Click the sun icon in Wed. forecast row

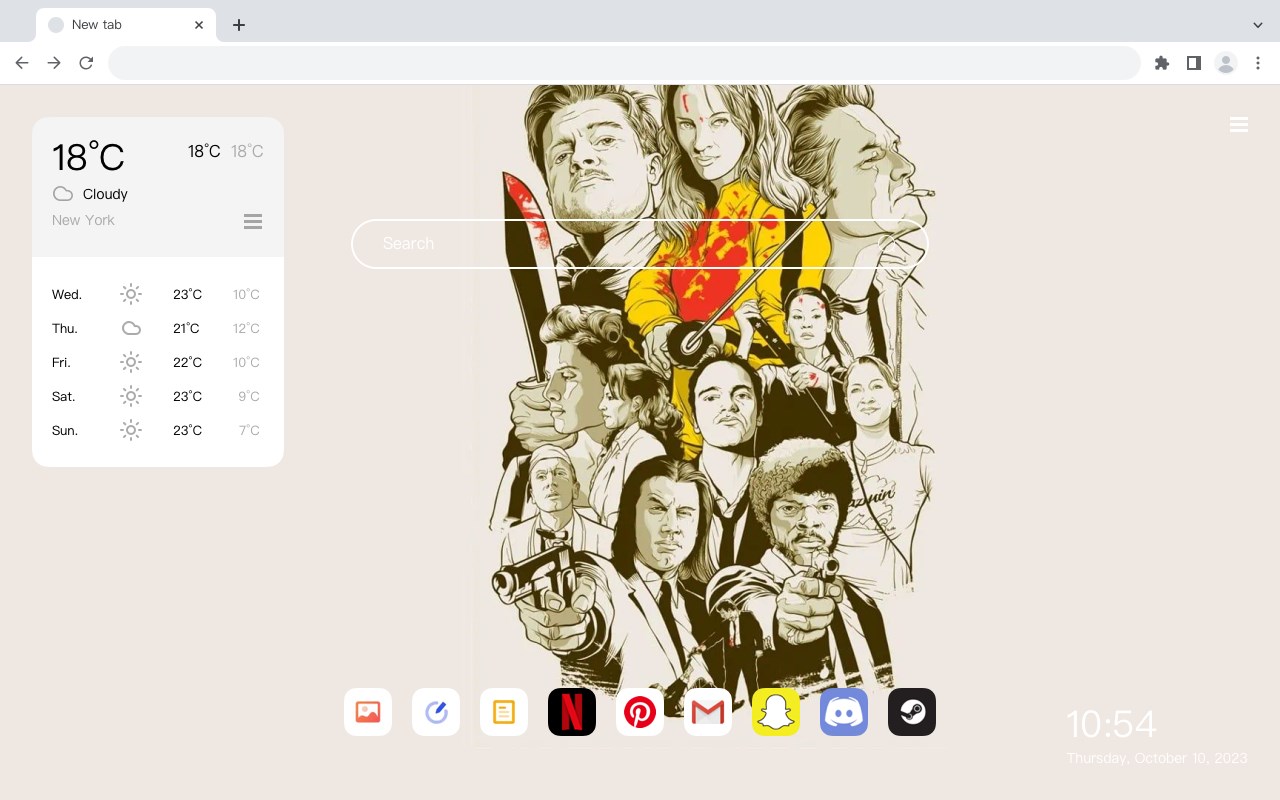(x=131, y=294)
